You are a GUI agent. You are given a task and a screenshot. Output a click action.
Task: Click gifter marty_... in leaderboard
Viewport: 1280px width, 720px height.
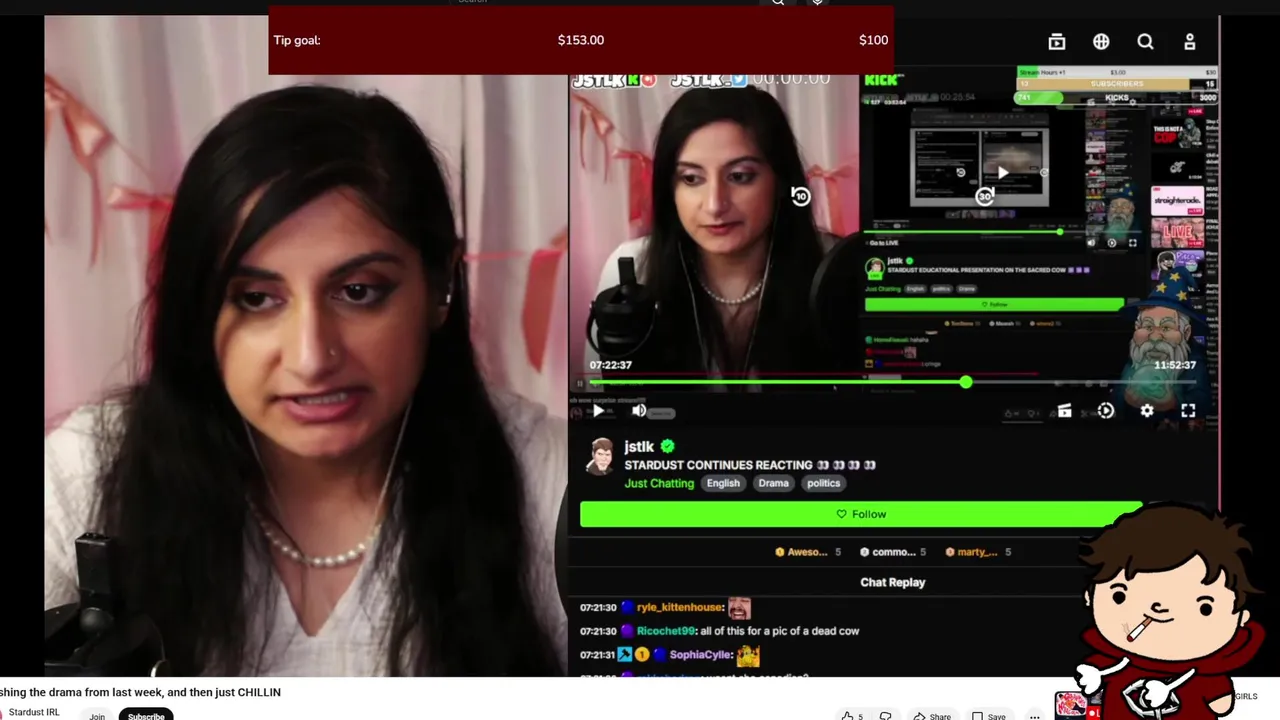tap(978, 552)
